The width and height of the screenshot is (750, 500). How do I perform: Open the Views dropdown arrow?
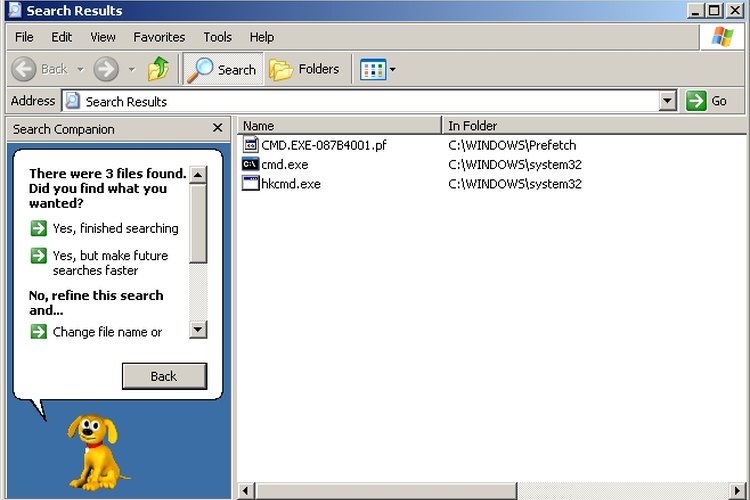tap(393, 69)
